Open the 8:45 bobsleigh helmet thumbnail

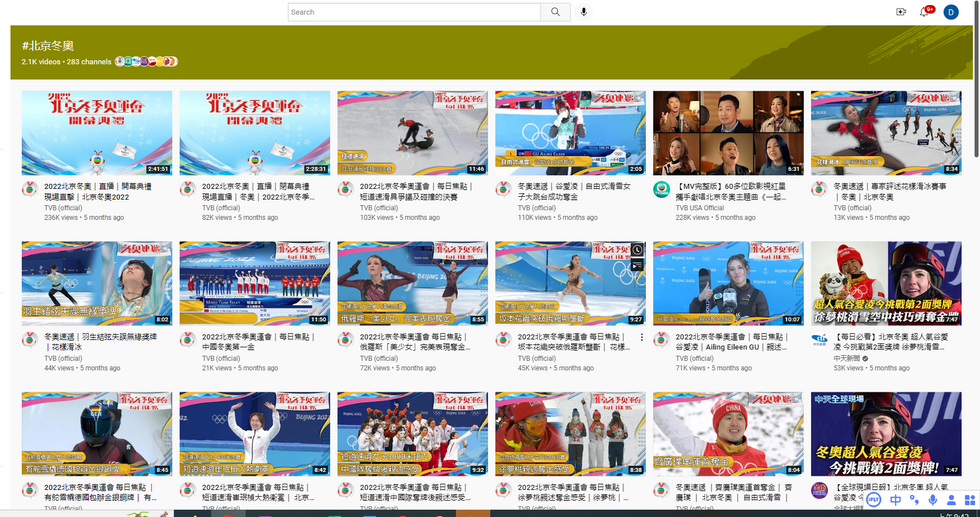[97, 434]
